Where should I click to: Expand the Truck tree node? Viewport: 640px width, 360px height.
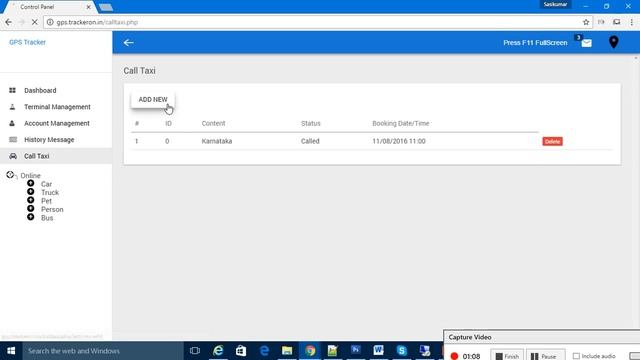(31, 191)
